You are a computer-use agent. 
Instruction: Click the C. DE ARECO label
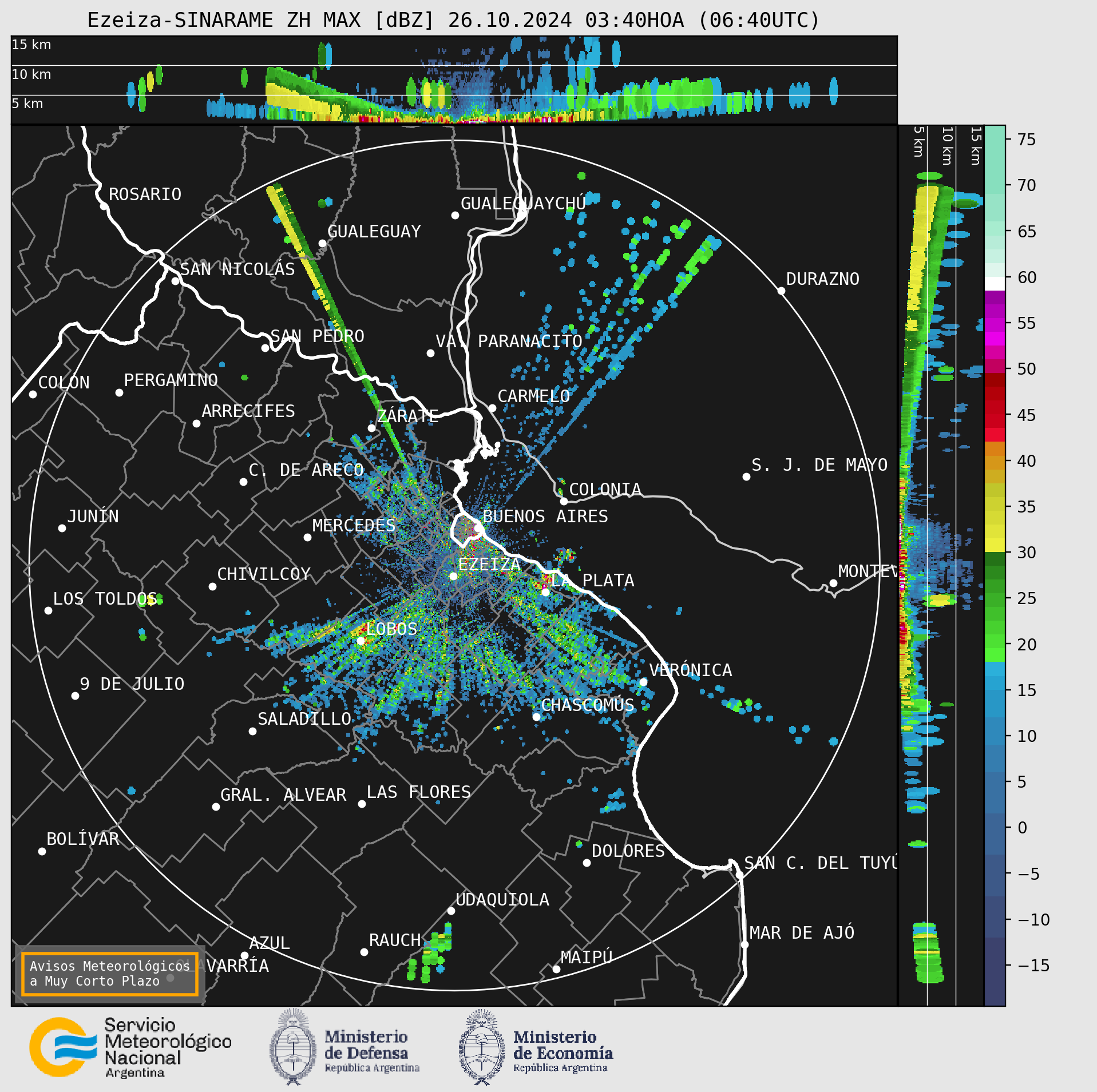point(307,470)
